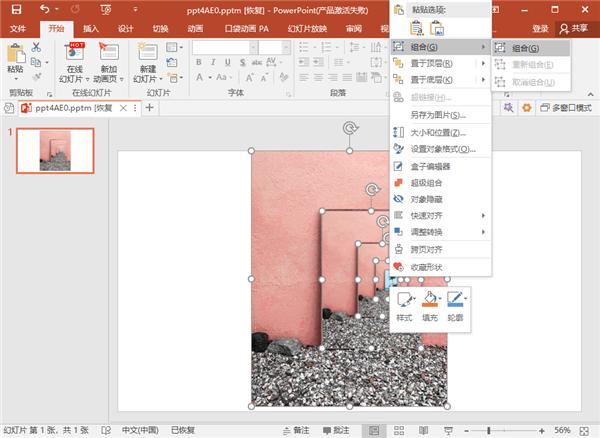The width and height of the screenshot is (600, 438).
Task: Open 设置对象格式(O)...
Action: [440, 149]
